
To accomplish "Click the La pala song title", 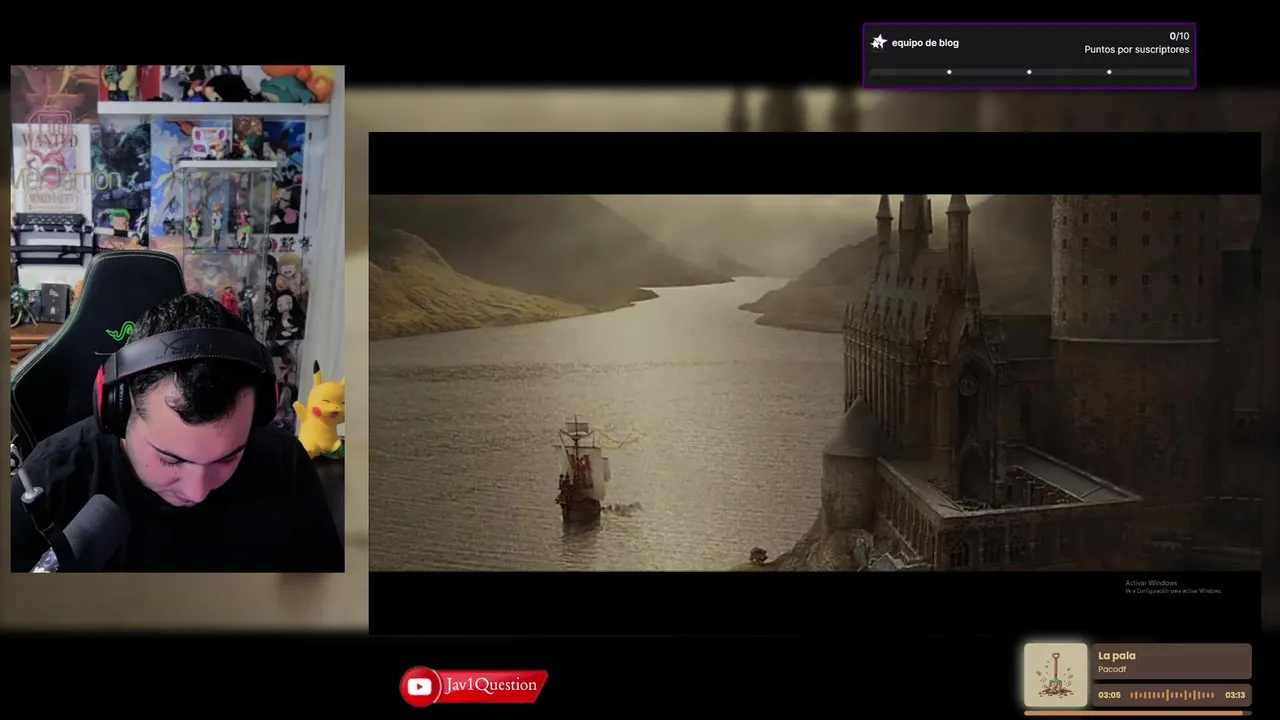I will click(1116, 656).
